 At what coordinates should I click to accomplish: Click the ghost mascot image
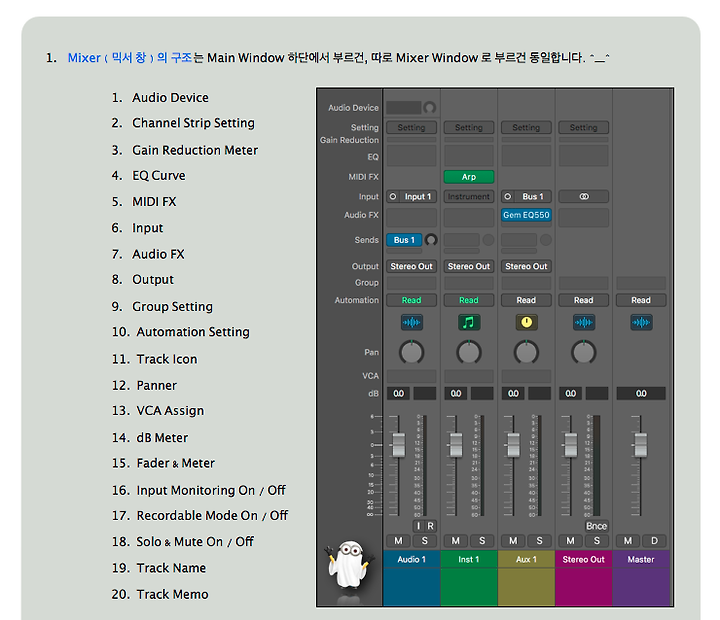pos(349,565)
